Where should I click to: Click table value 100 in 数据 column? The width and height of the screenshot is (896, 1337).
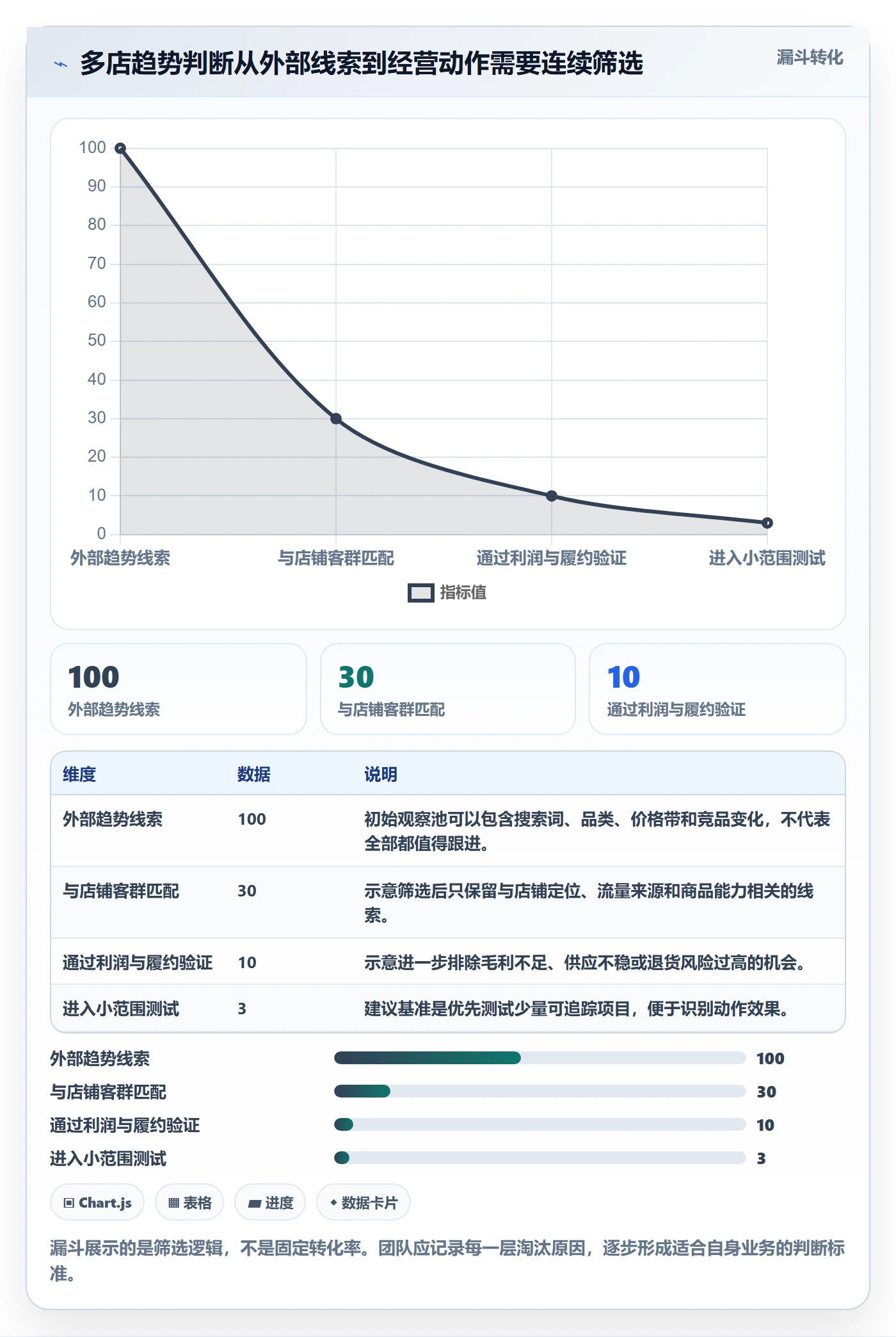pyautogui.click(x=252, y=820)
